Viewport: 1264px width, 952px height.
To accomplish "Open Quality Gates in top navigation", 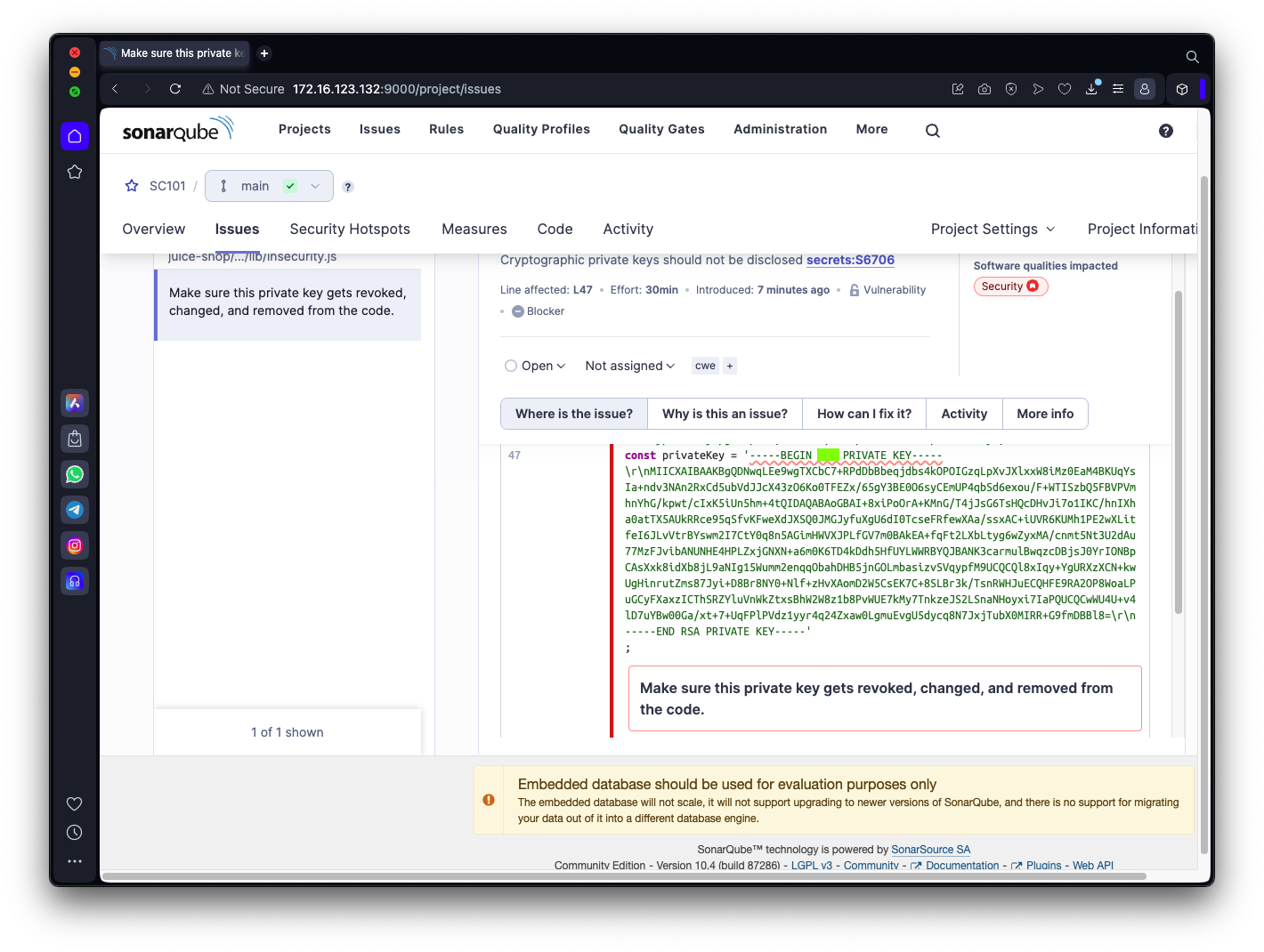I will pos(662,129).
